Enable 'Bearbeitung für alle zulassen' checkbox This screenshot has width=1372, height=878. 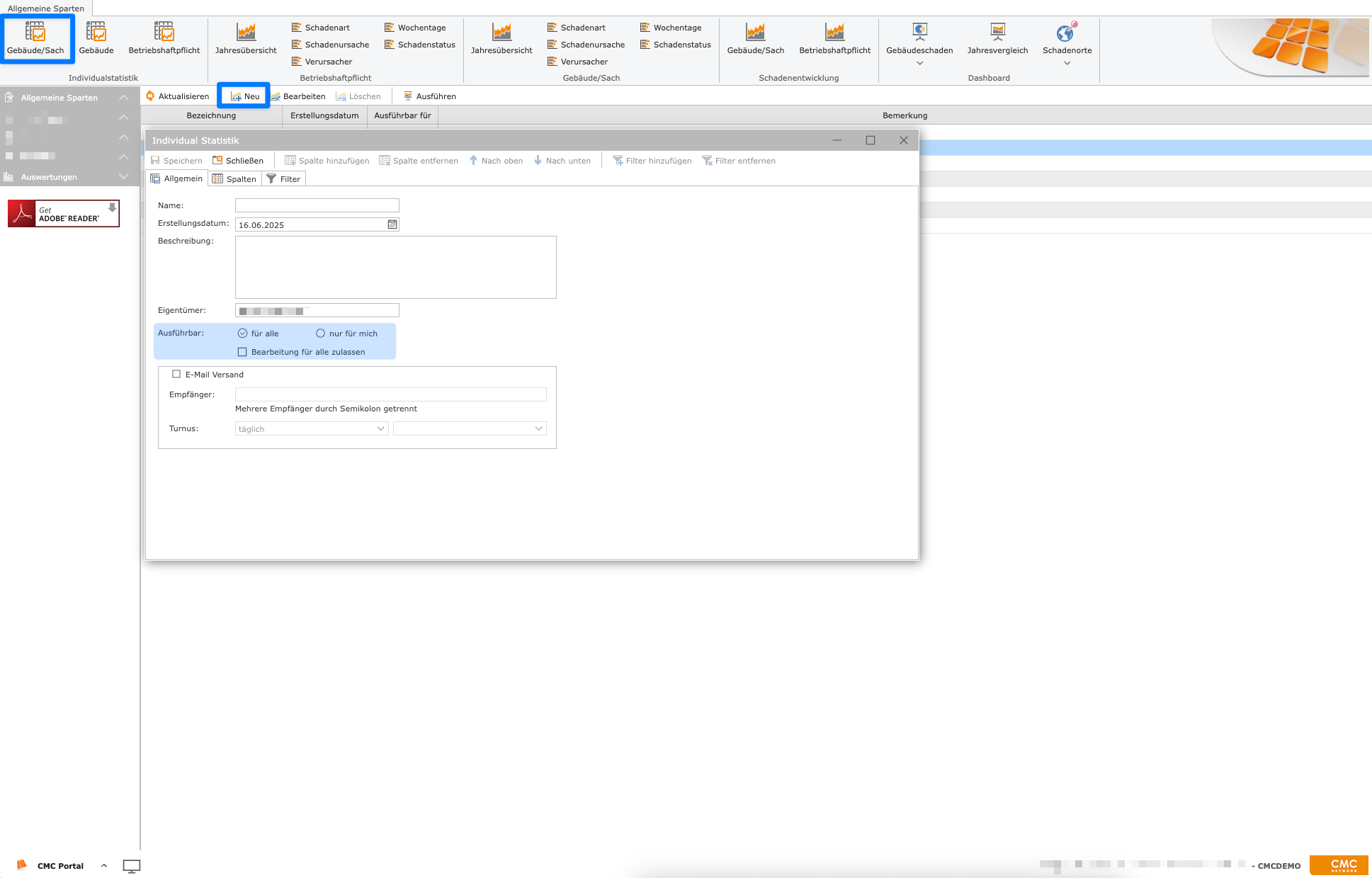tap(242, 352)
